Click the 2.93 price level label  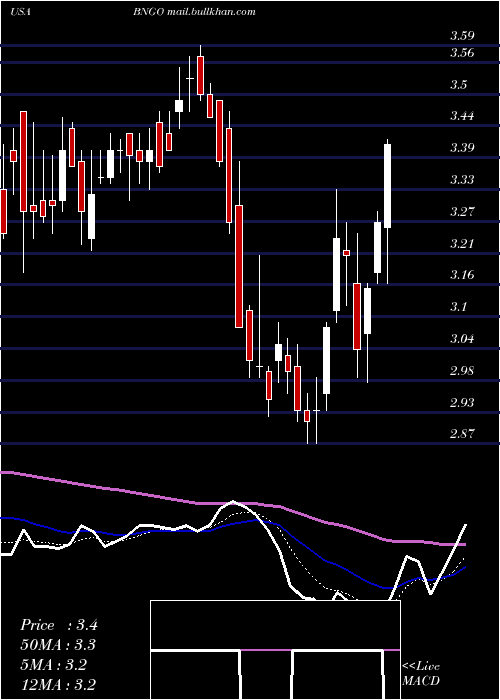pos(462,402)
